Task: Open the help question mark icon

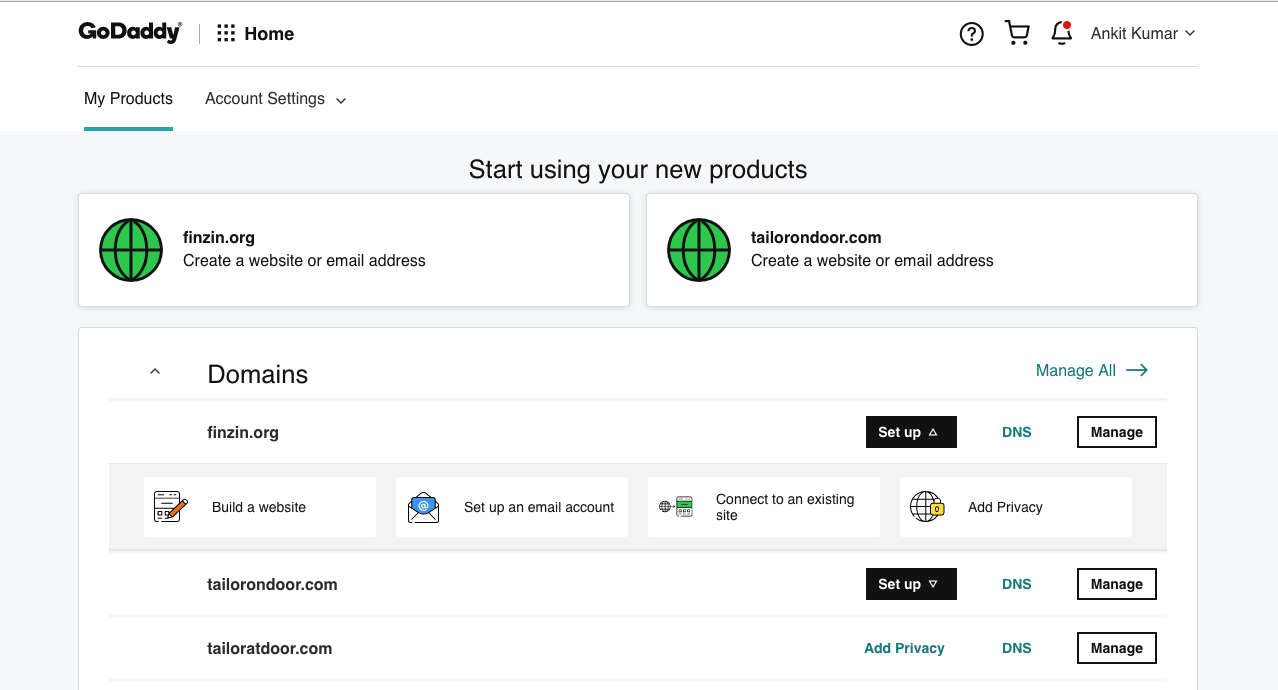Action: pyautogui.click(x=971, y=34)
